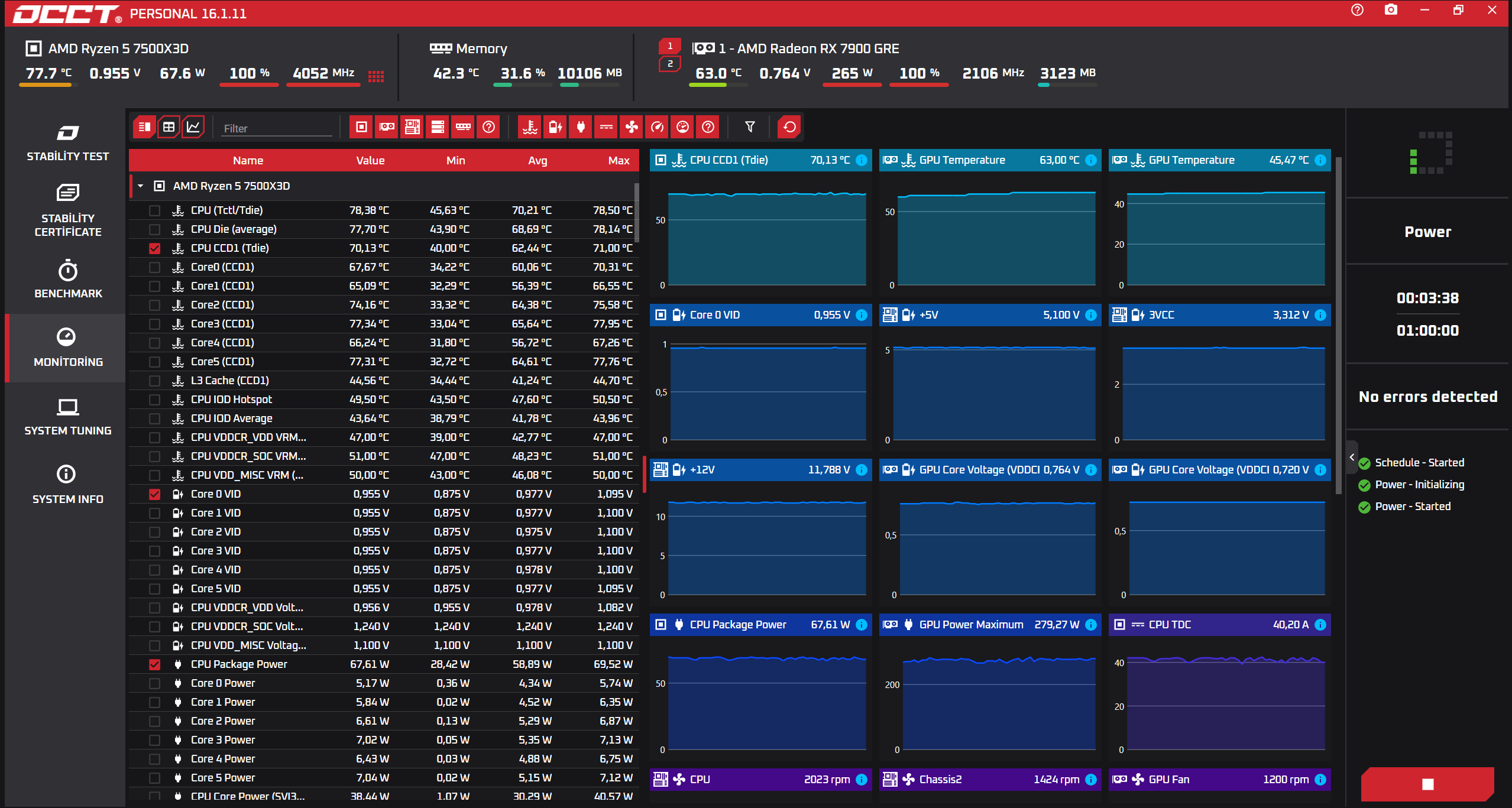Reset sensor min/max values with refresh icon
The image size is (1512, 808).
789,127
